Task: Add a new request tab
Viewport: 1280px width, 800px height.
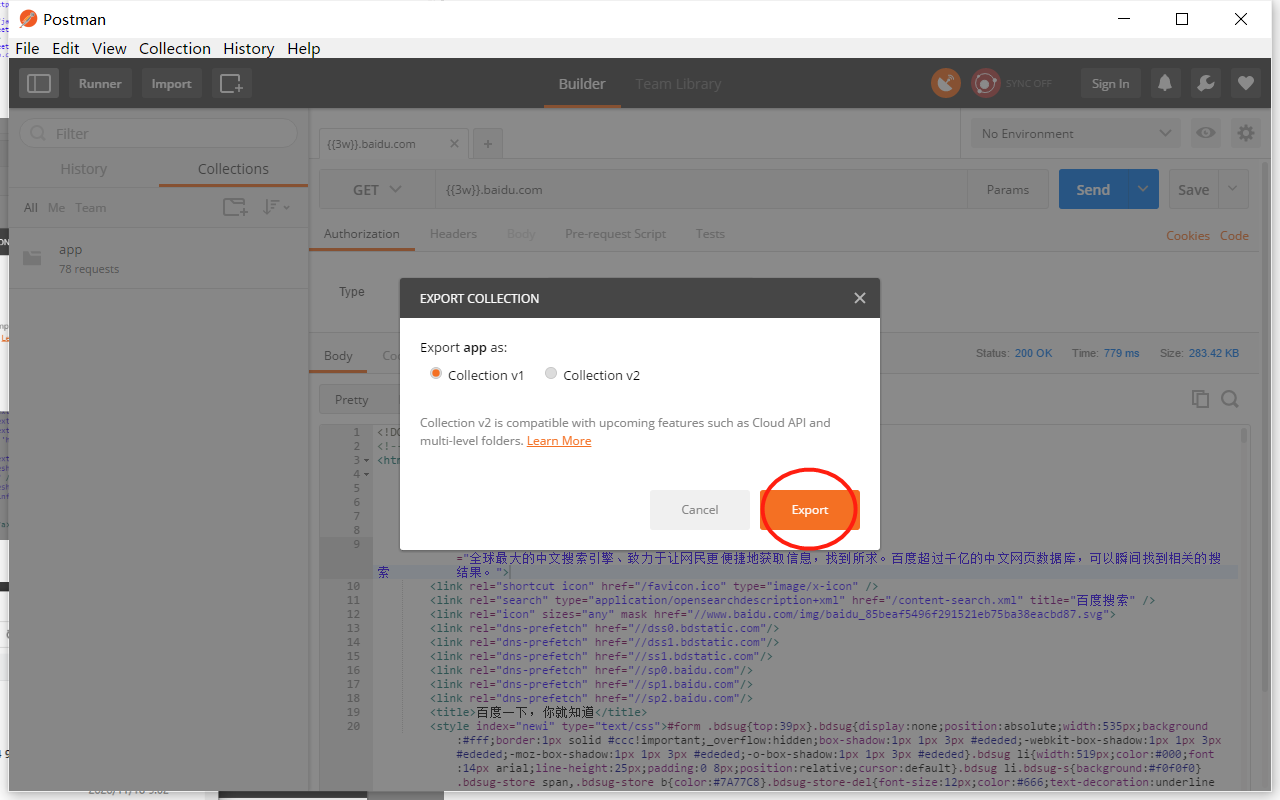Action: pos(488,144)
